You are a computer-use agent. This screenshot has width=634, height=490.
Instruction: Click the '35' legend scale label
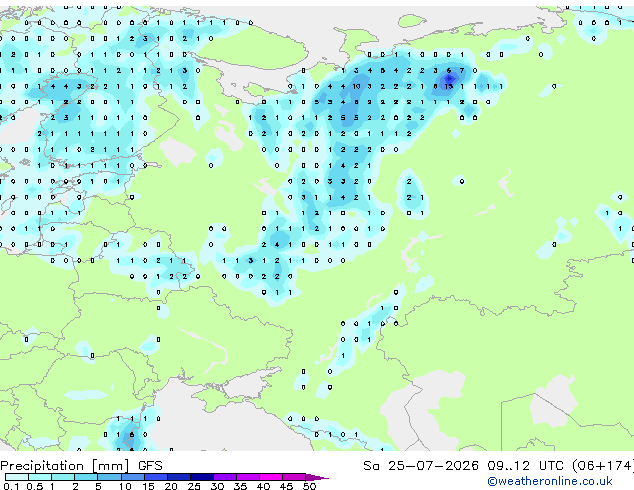click(240, 486)
